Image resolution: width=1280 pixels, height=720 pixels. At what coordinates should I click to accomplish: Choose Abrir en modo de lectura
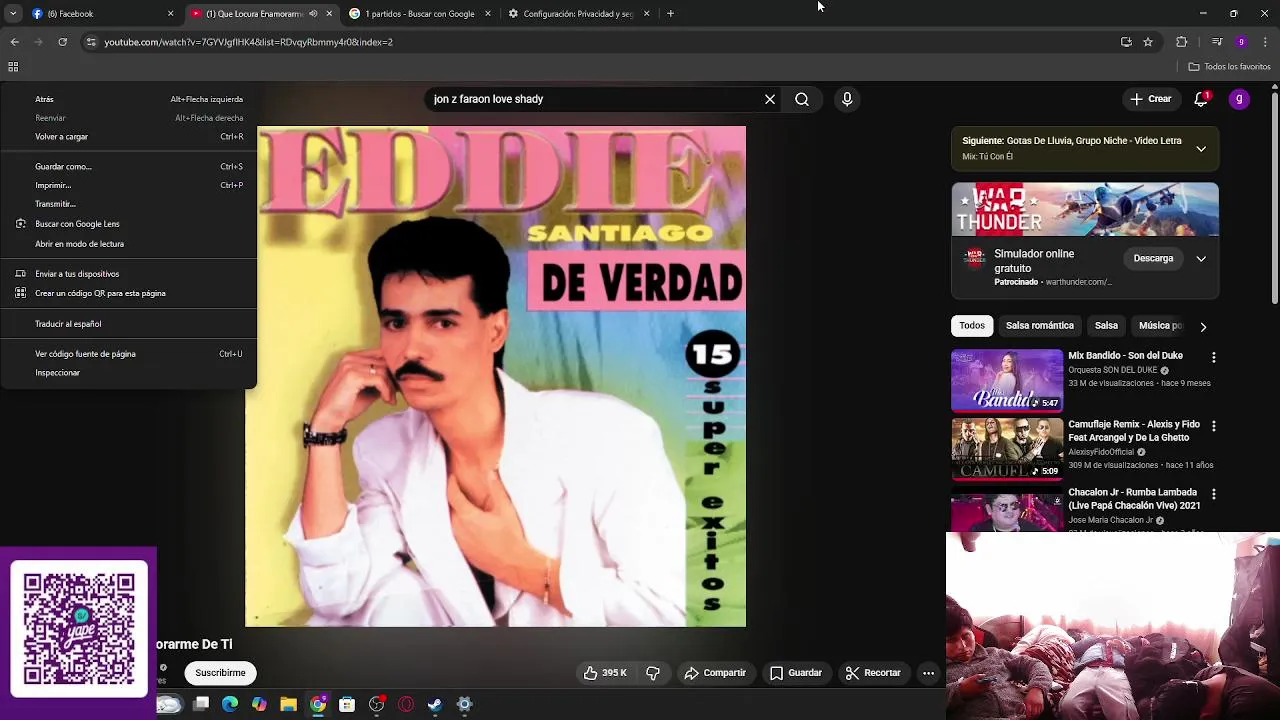tap(128, 244)
